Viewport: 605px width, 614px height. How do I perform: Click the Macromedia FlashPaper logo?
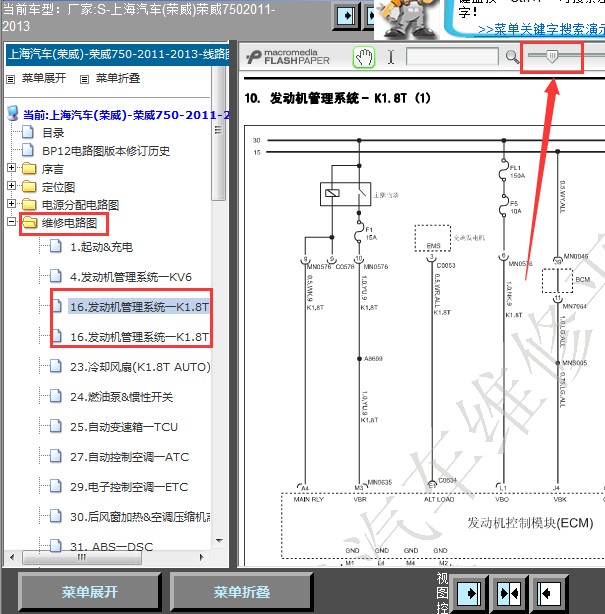point(288,57)
